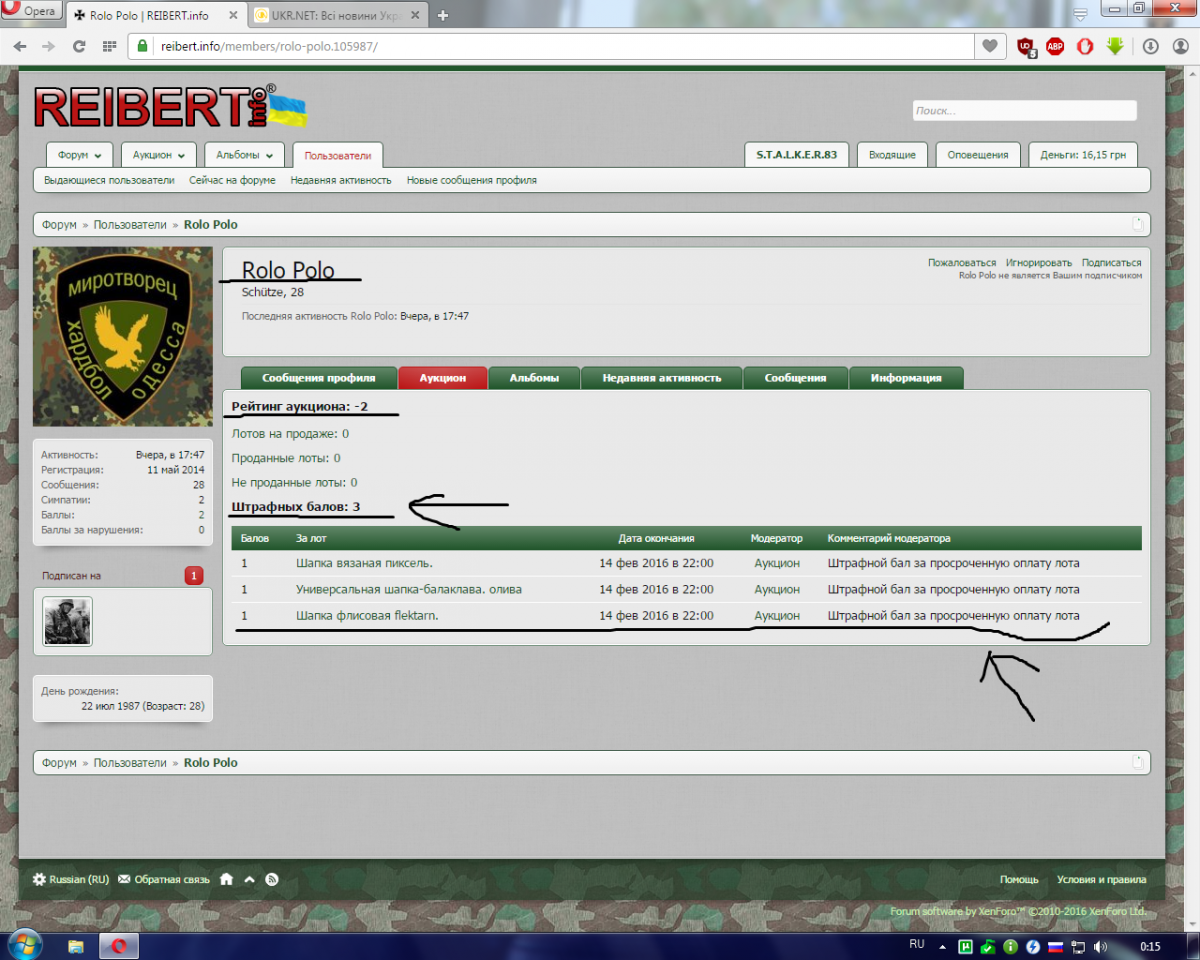The width and height of the screenshot is (1200, 960).
Task: Click the browser reload page icon
Action: pos(79,46)
